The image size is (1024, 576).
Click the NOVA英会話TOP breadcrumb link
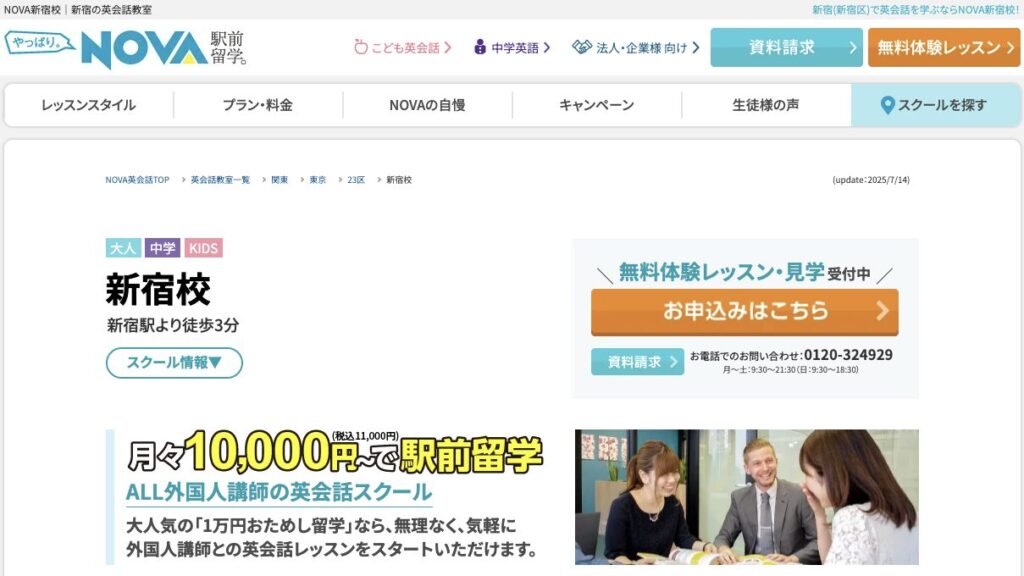[x=137, y=180]
